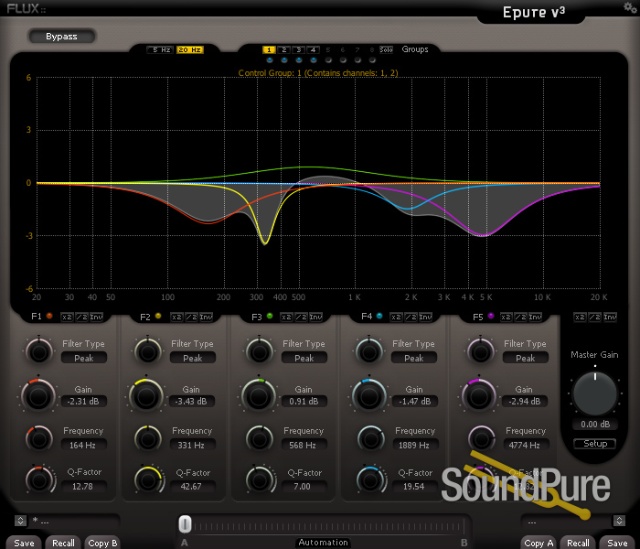Select channel group 3 tab
This screenshot has height=549, width=640.
pos(298,50)
